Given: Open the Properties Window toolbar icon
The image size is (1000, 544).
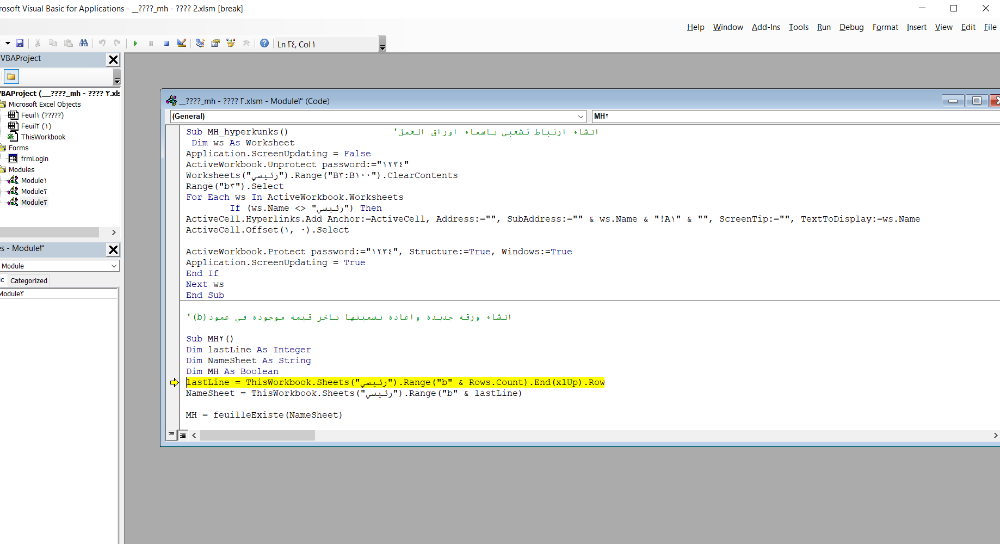Looking at the screenshot, I should tap(216, 43).
